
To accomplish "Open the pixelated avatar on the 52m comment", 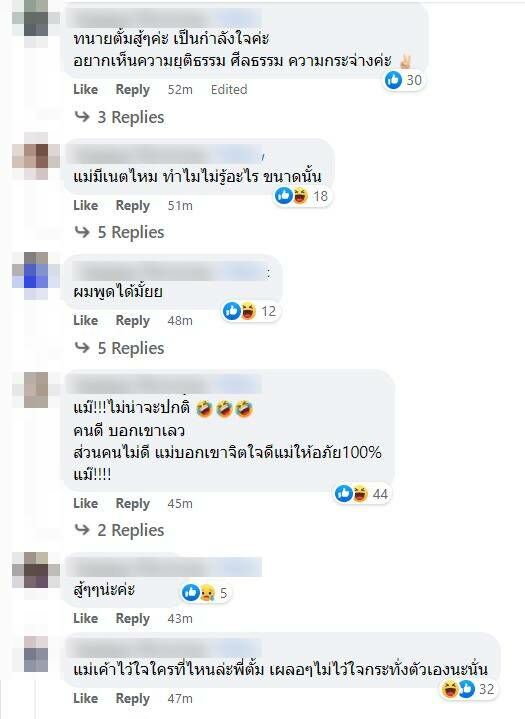I will click(36, 18).
